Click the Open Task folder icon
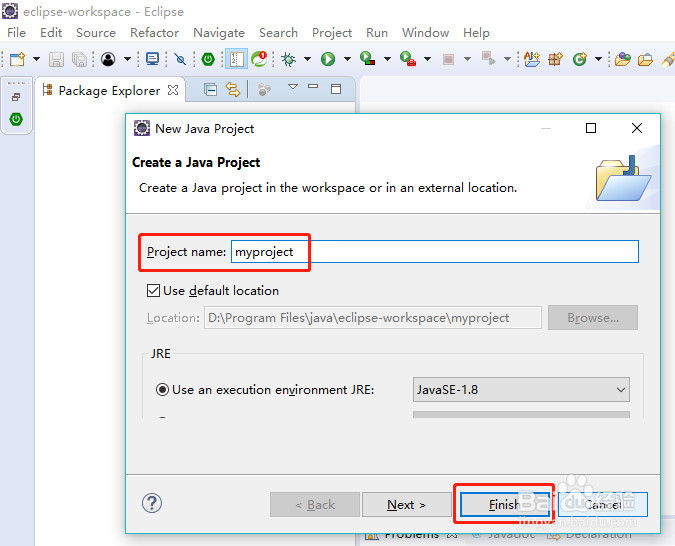 [645, 59]
